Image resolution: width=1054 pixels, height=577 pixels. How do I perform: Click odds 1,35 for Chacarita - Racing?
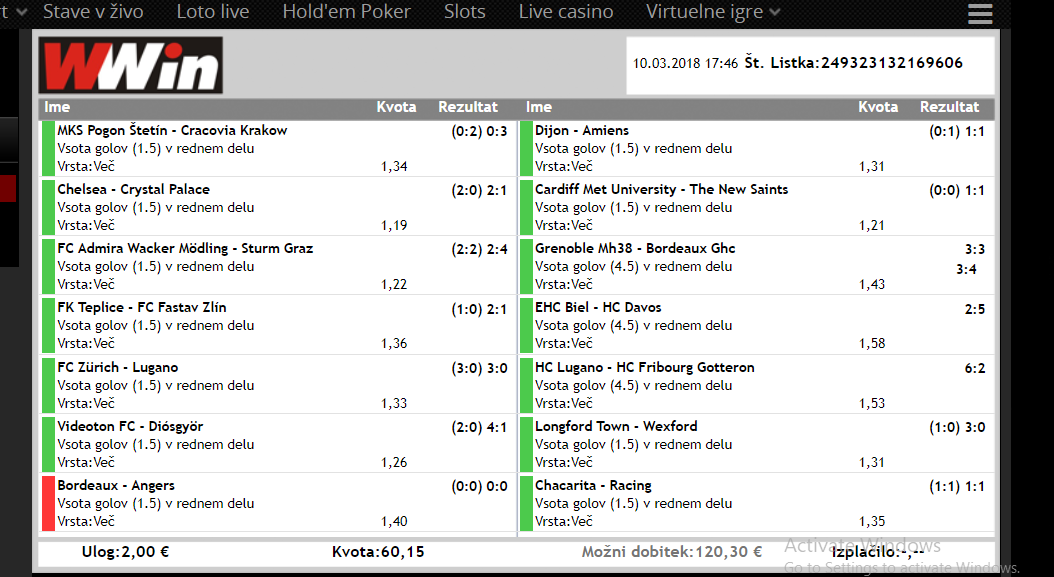pos(872,522)
